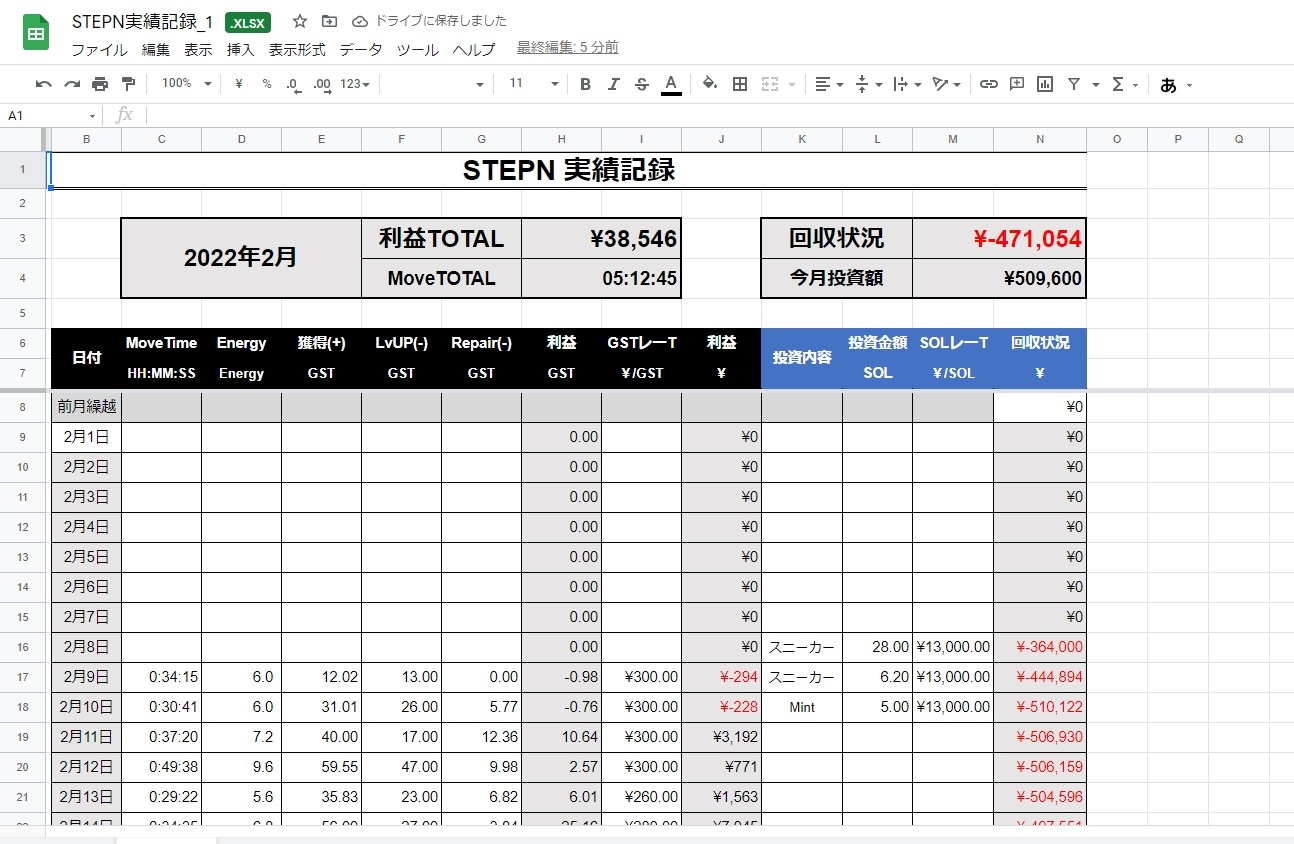Screen dimensions: 1294x844
Task: Click the undo arrow icon
Action: tap(43, 84)
